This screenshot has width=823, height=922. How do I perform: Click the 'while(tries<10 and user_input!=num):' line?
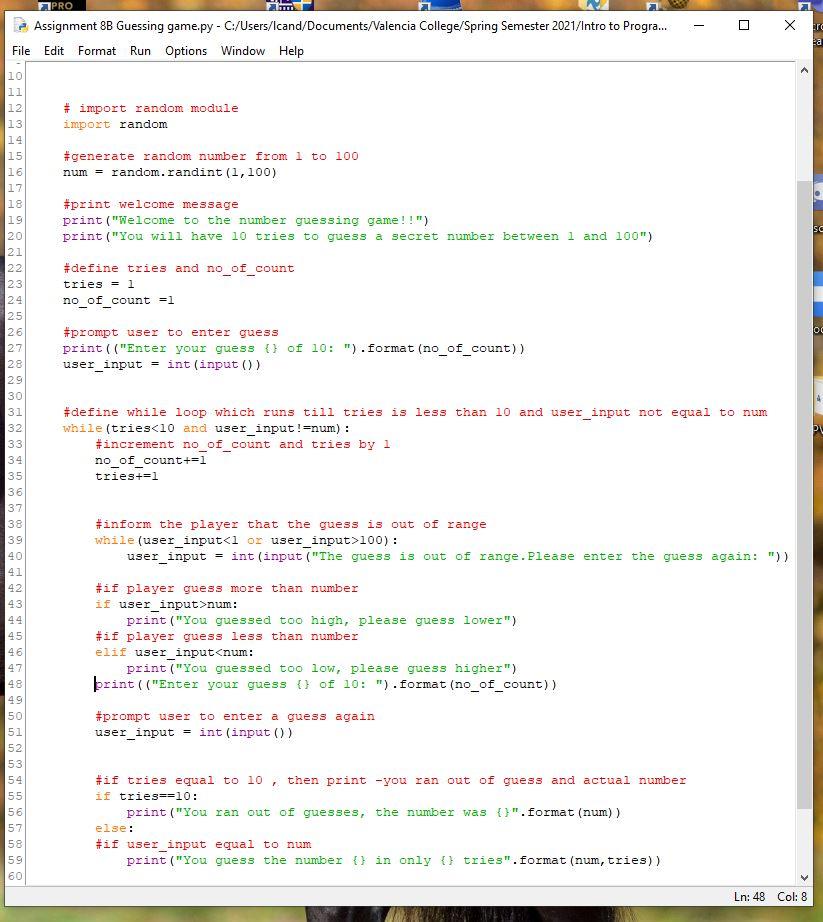[x=206, y=428]
